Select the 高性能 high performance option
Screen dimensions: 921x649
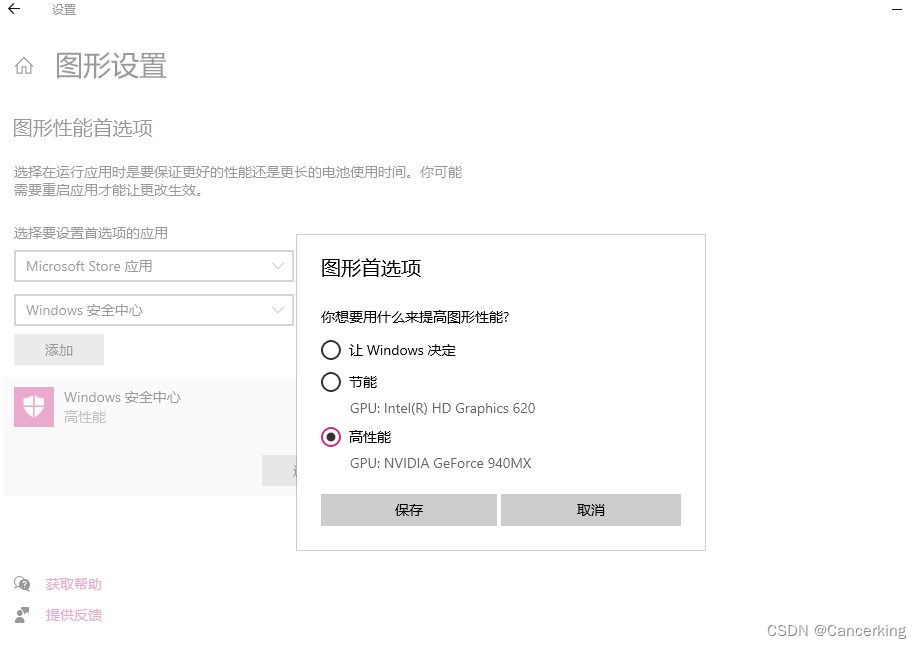point(331,437)
